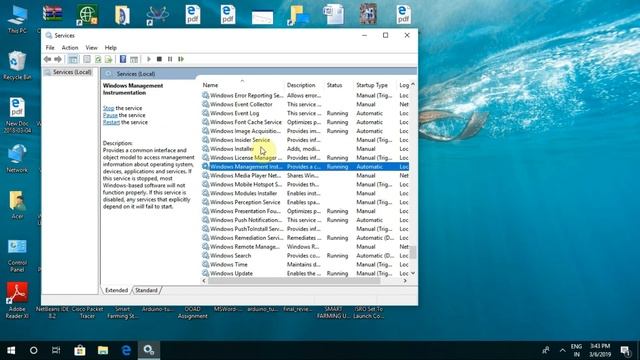This screenshot has width=640, height=360.
Task: Click the Restart Service toolbar icon
Action: (x=181, y=59)
